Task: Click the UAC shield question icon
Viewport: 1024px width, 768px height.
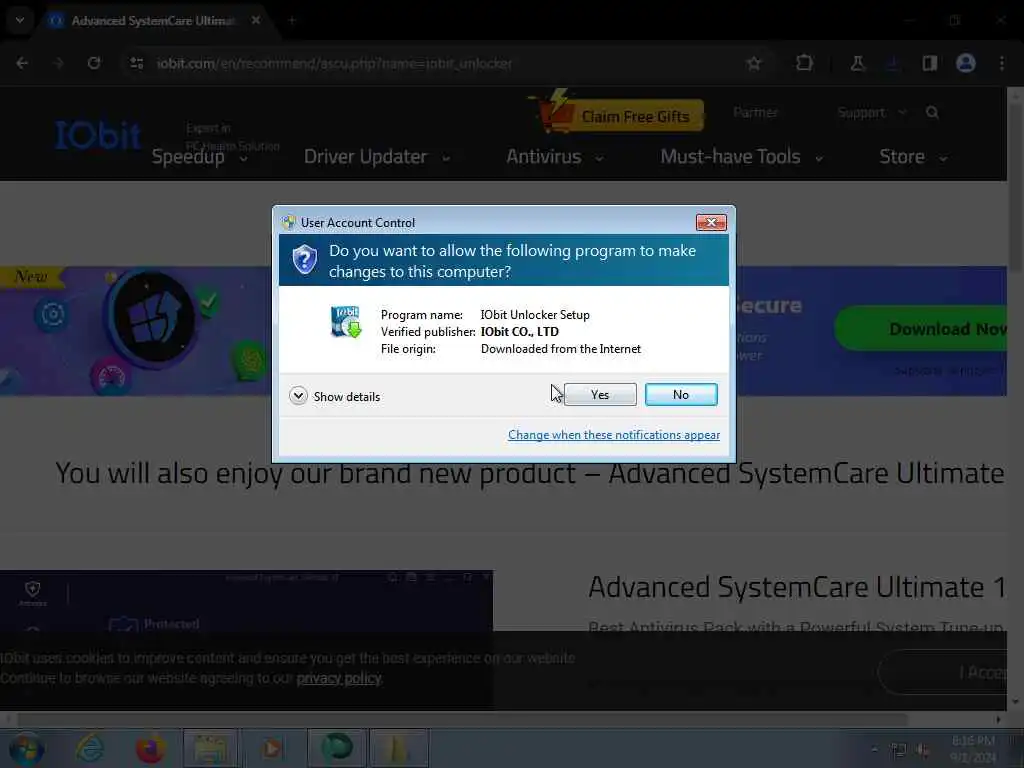Action: 304,260
